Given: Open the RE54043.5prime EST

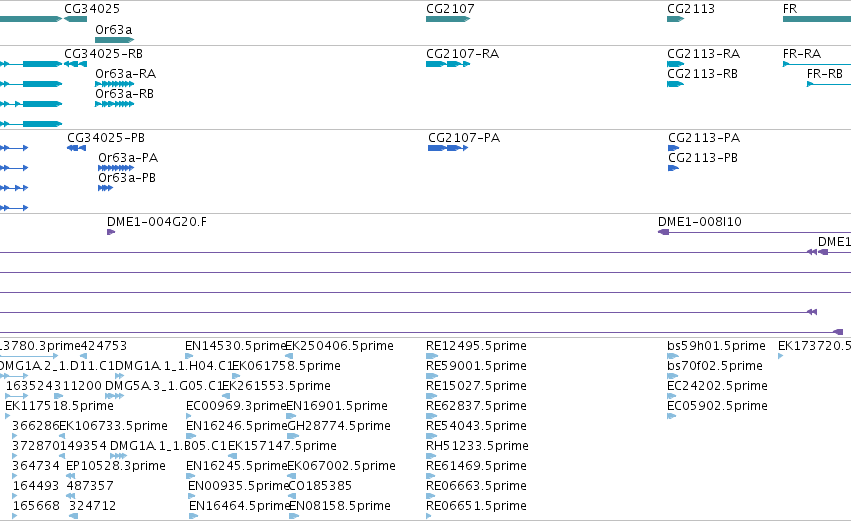Looking at the screenshot, I should pos(476,426).
